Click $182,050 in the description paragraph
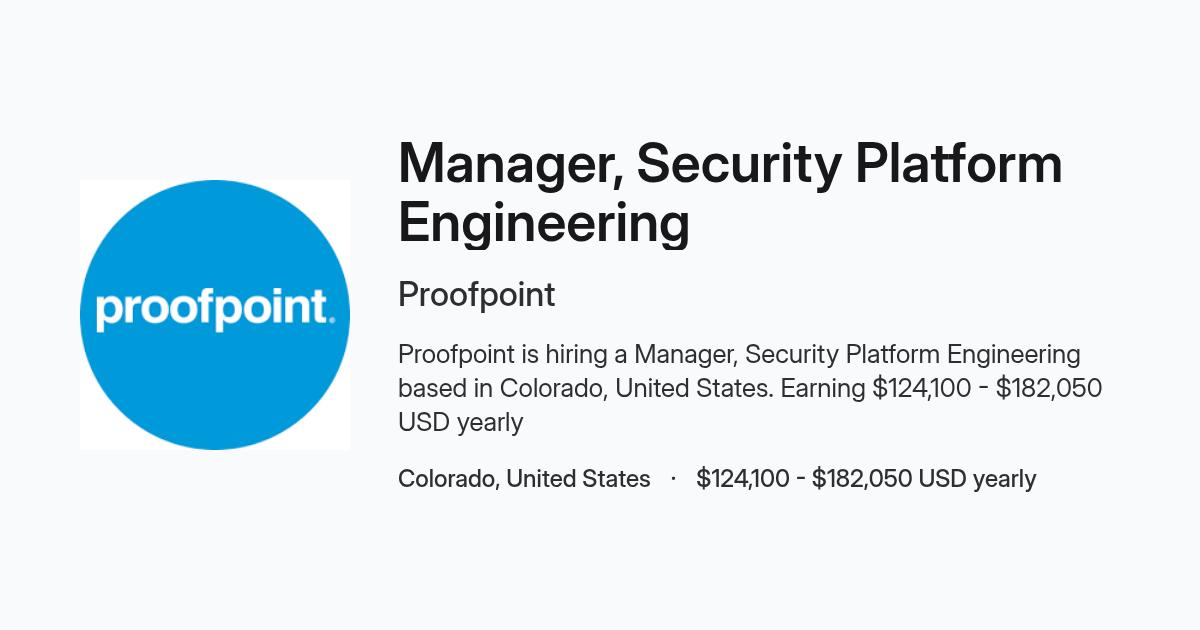 (x=1049, y=388)
